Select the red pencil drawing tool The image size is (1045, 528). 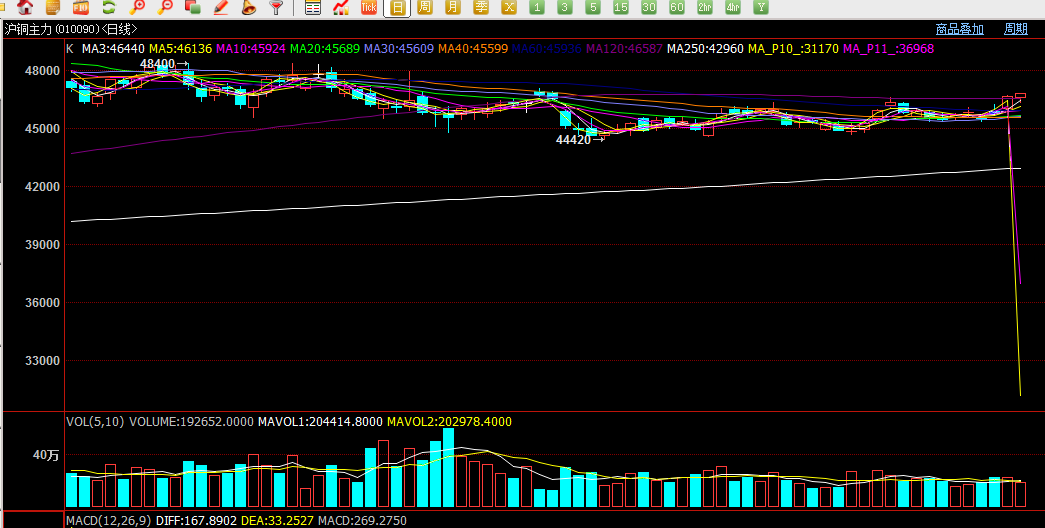(x=221, y=7)
